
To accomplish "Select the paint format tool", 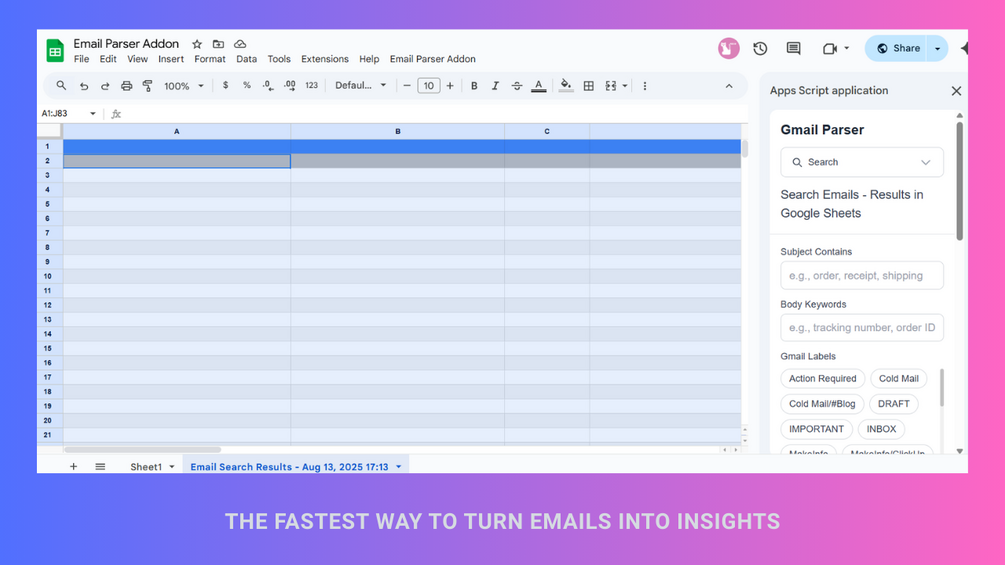I will click(x=147, y=86).
